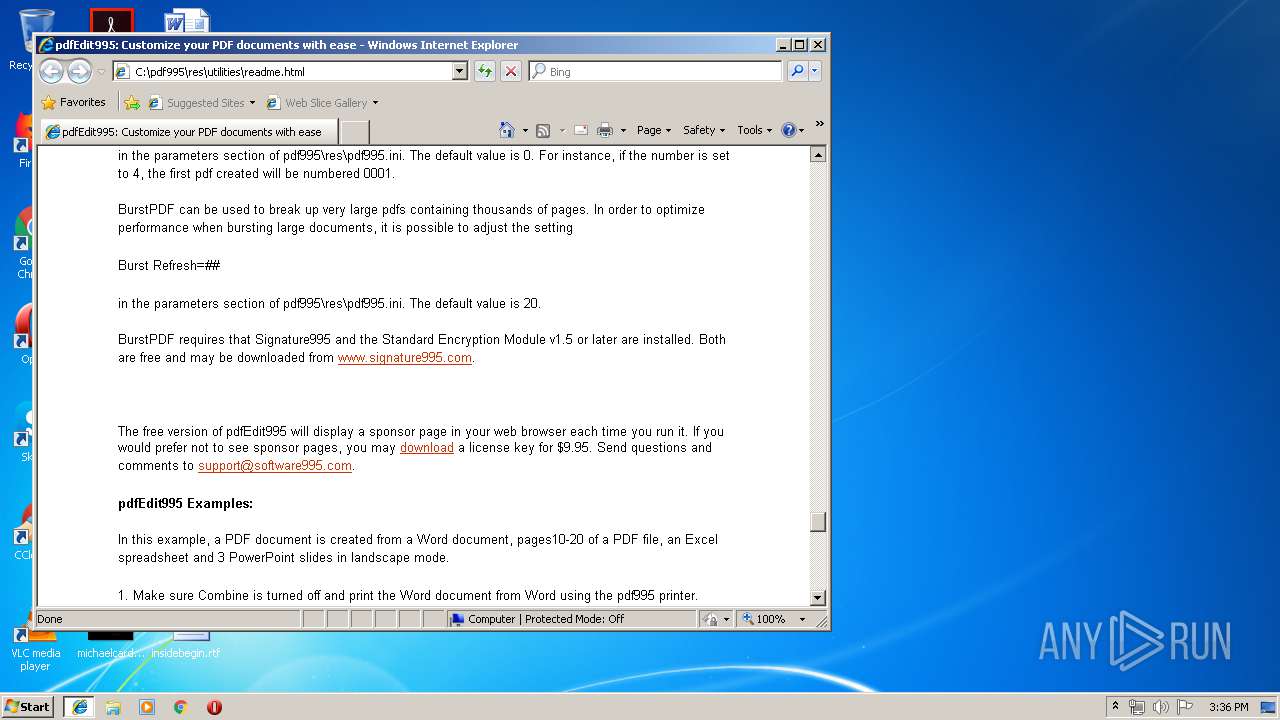Go forward with the Forward arrow button
The width and height of the screenshot is (1280, 720).
point(79,71)
